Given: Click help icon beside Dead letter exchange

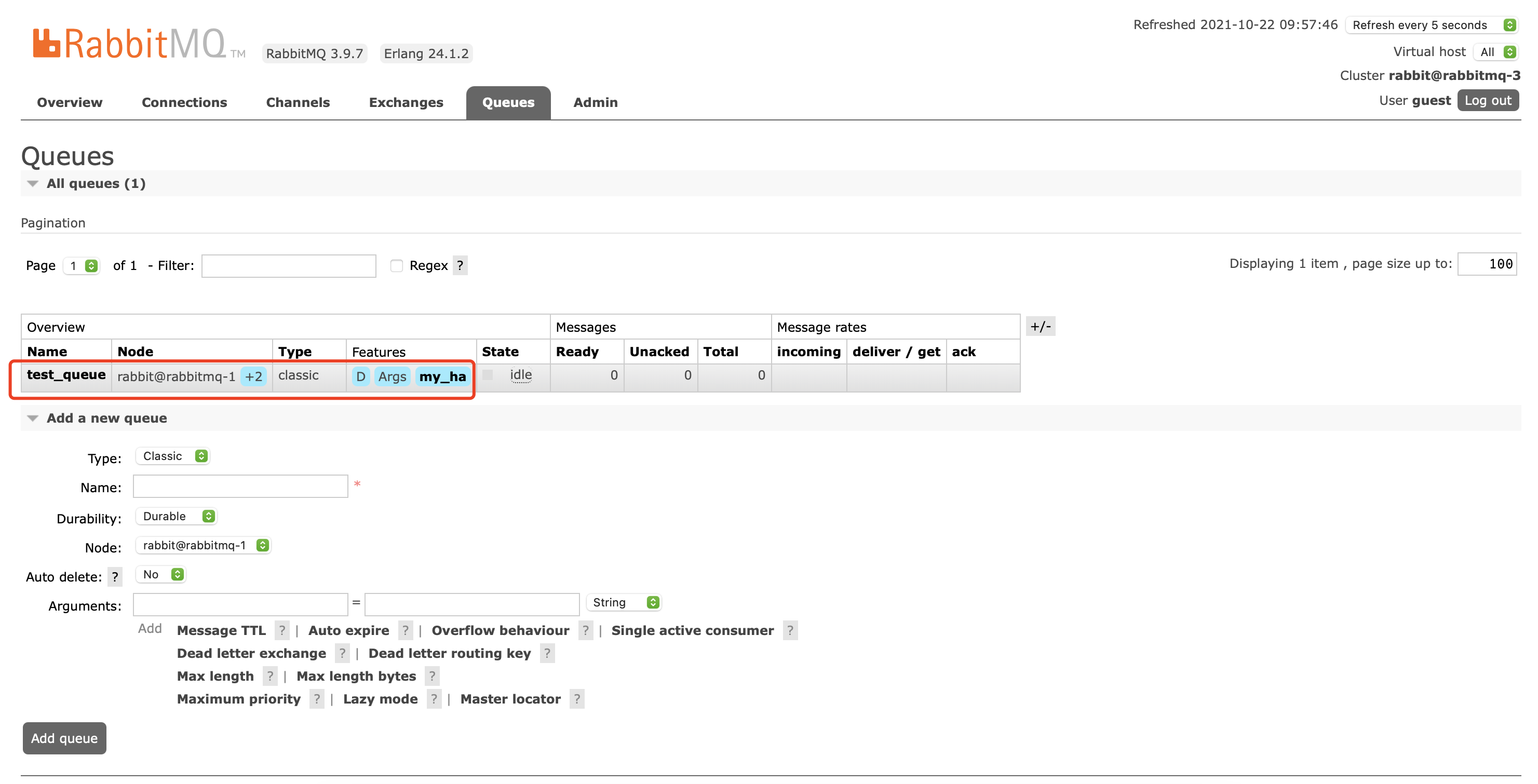Looking at the screenshot, I should [342, 653].
